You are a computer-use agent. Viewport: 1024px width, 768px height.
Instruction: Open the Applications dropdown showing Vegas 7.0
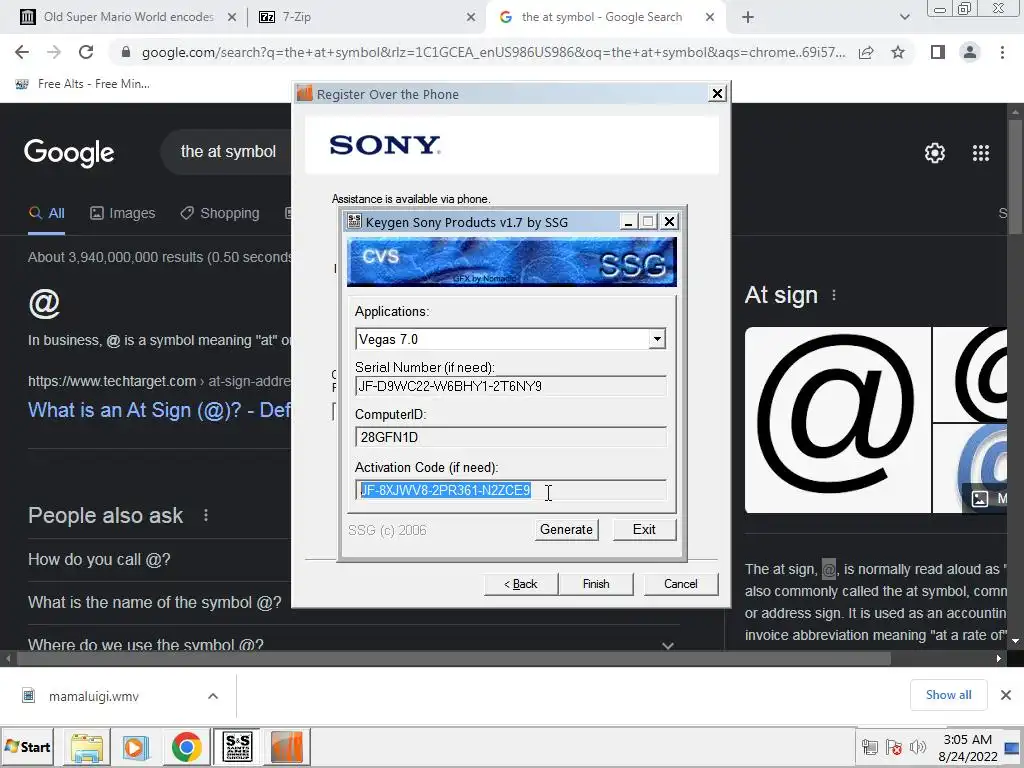click(657, 339)
